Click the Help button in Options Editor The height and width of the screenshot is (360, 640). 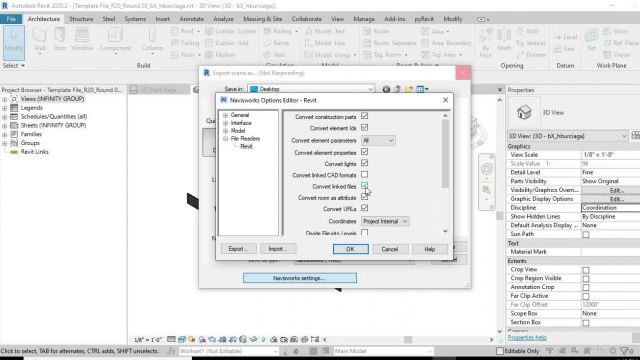click(x=429, y=249)
